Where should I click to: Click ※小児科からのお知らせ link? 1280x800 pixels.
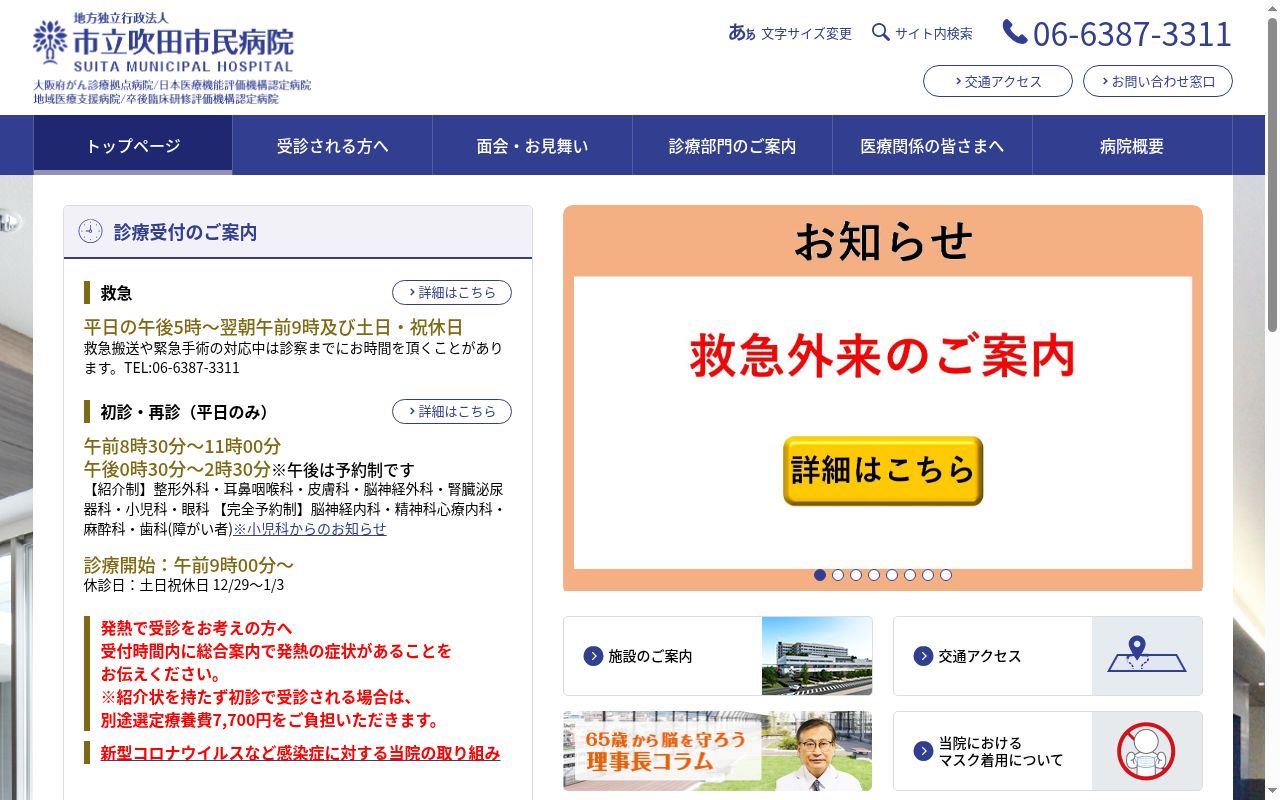[x=310, y=528]
